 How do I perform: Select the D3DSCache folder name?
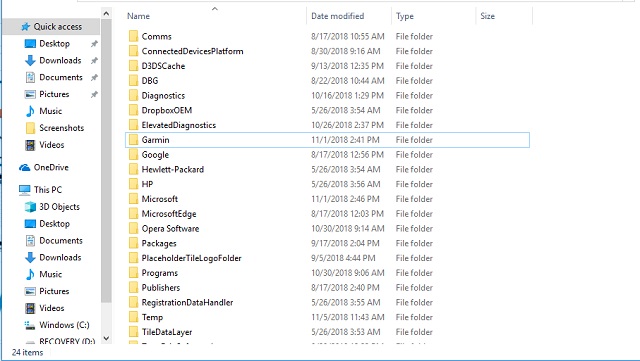click(163, 66)
